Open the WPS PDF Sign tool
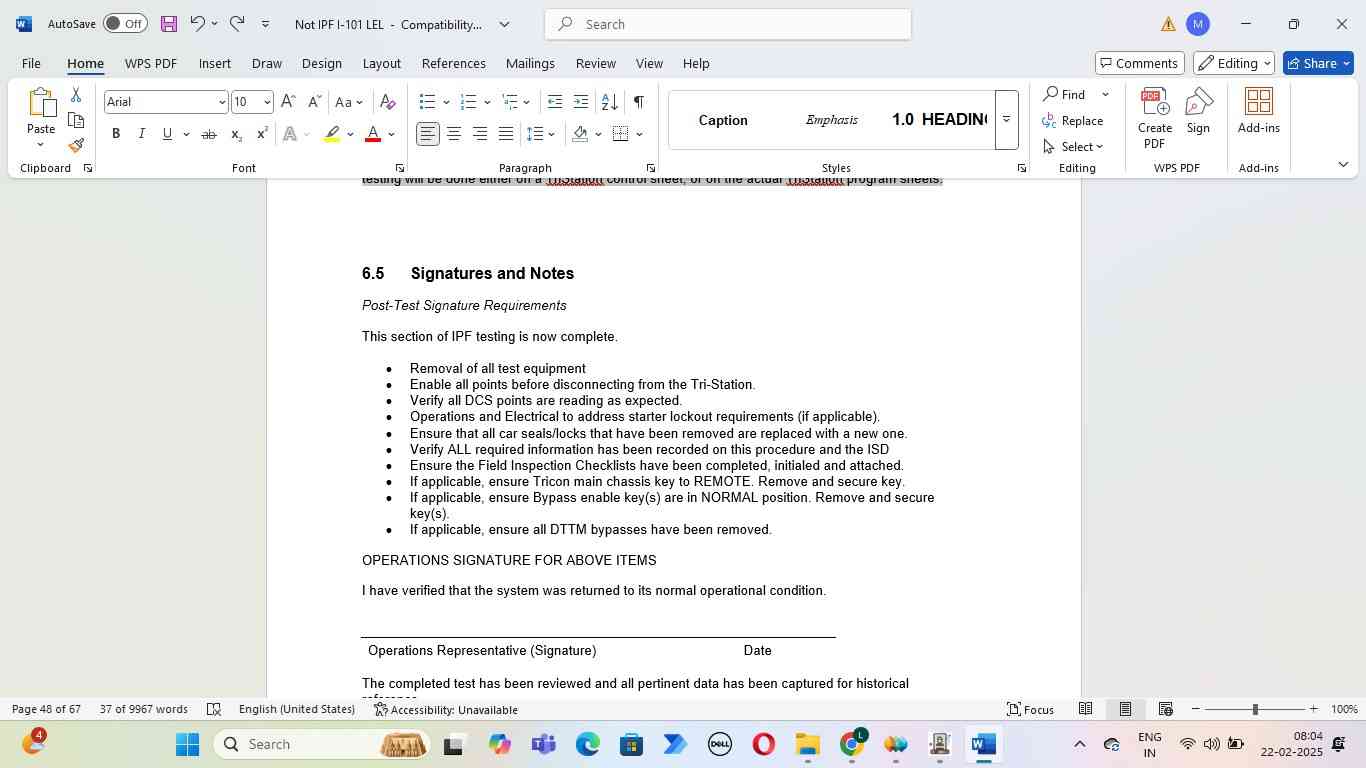Viewport: 1366px width, 768px height. click(1198, 112)
